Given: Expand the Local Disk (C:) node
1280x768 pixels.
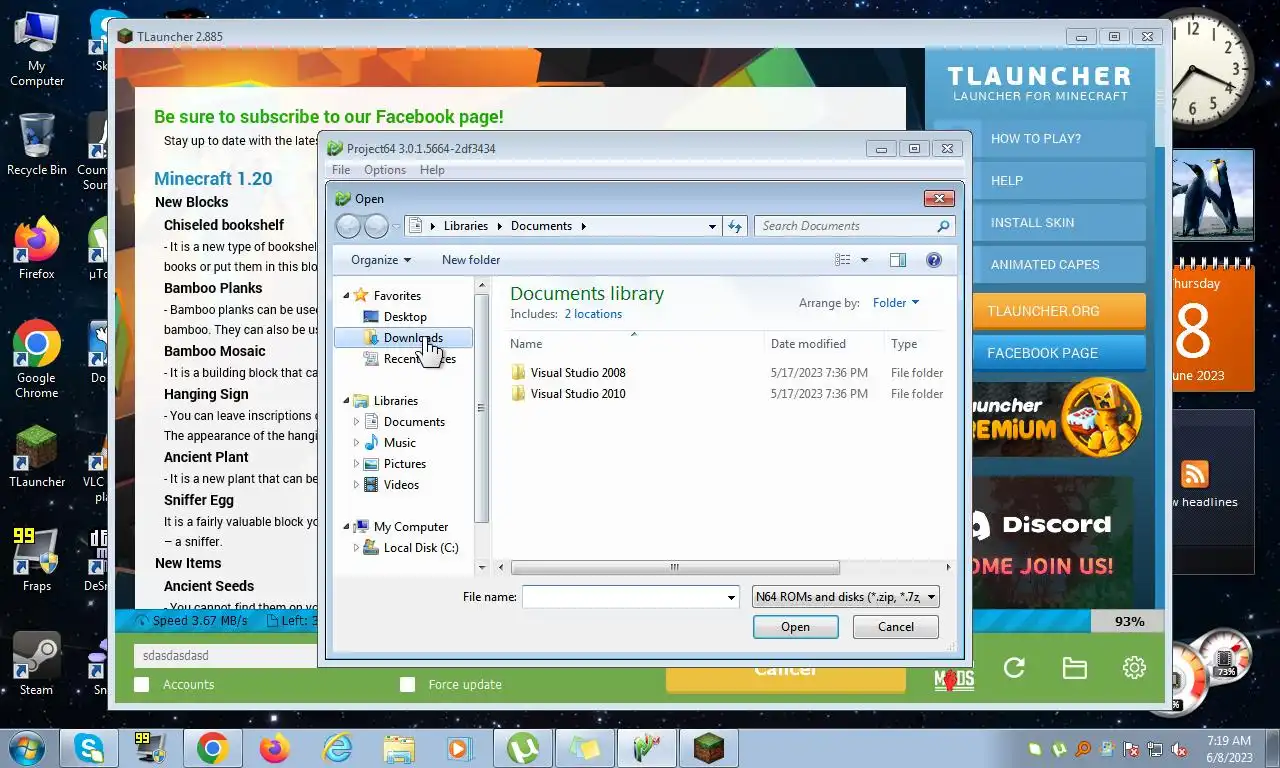Looking at the screenshot, I should tap(356, 548).
